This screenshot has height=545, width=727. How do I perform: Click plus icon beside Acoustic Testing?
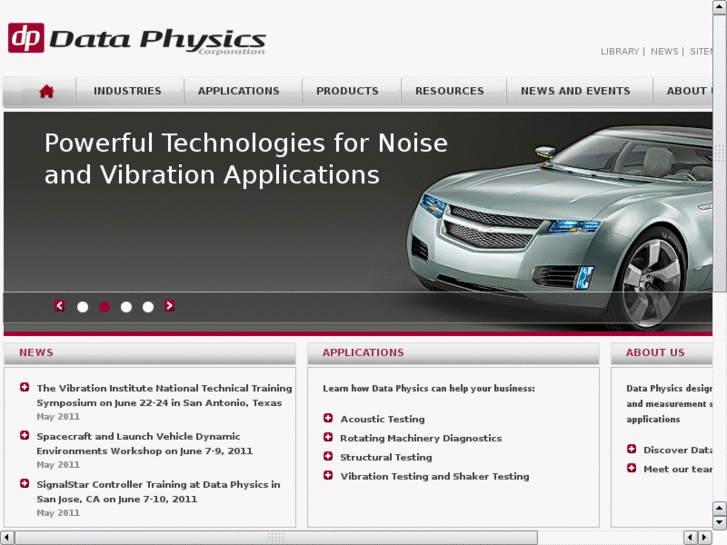[328, 418]
